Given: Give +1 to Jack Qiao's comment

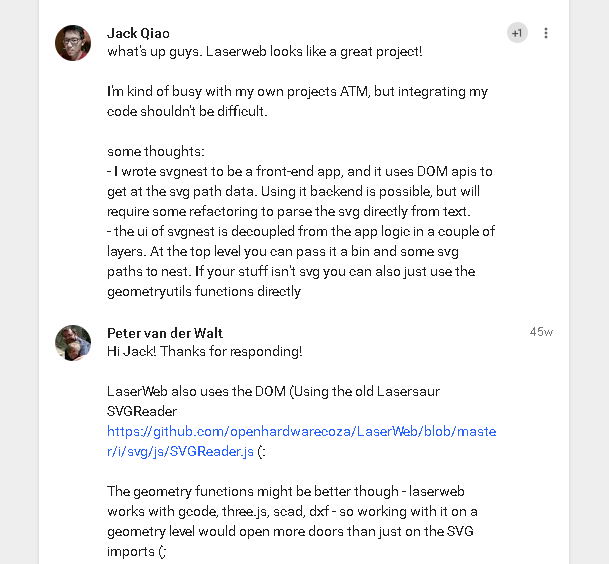Looking at the screenshot, I should coord(517,33).
